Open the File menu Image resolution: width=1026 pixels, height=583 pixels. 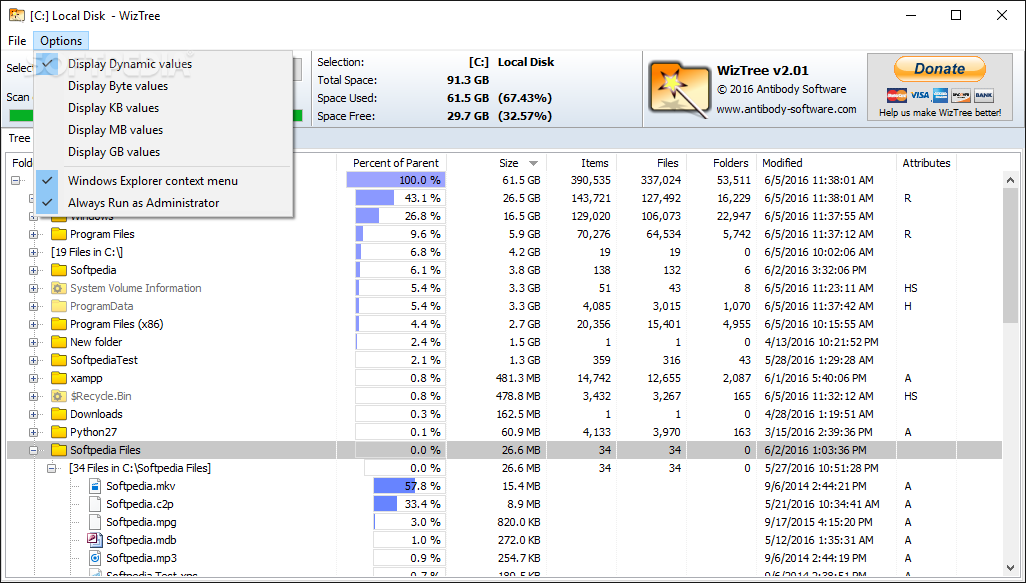[17, 41]
